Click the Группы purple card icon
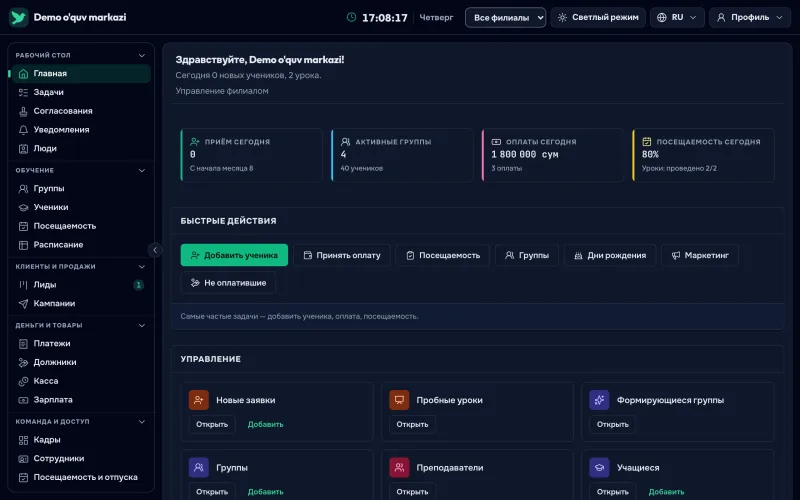Screen dimensions: 800x500 click(x=198, y=467)
